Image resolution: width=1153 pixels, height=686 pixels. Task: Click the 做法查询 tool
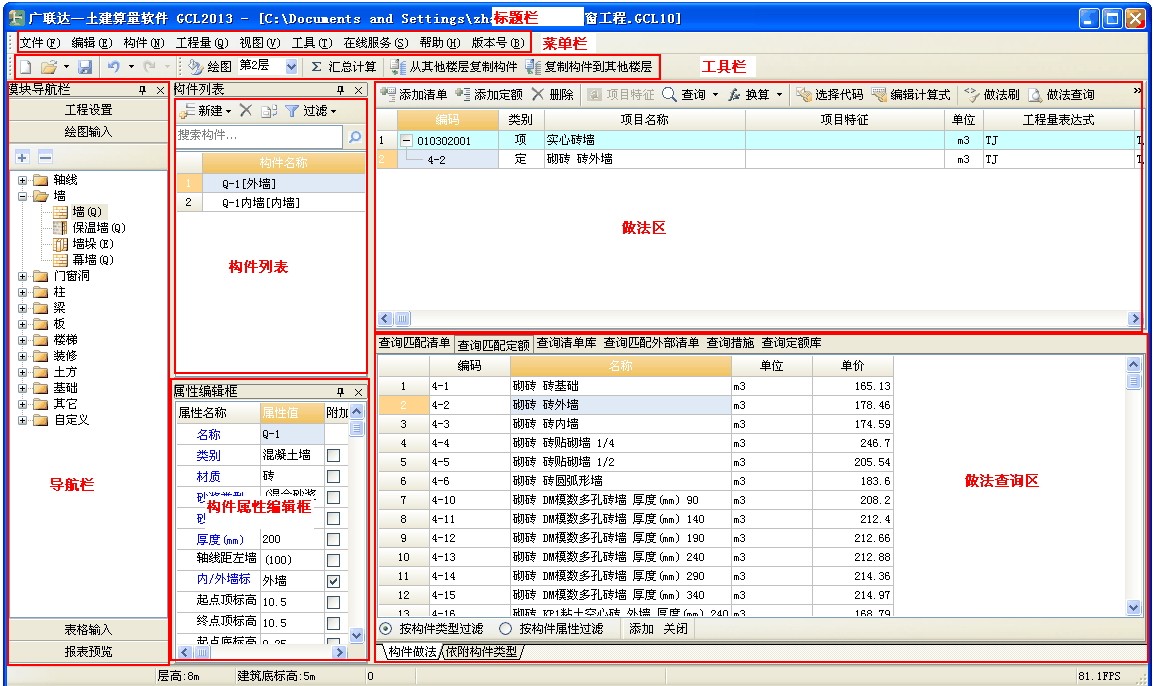click(1061, 95)
